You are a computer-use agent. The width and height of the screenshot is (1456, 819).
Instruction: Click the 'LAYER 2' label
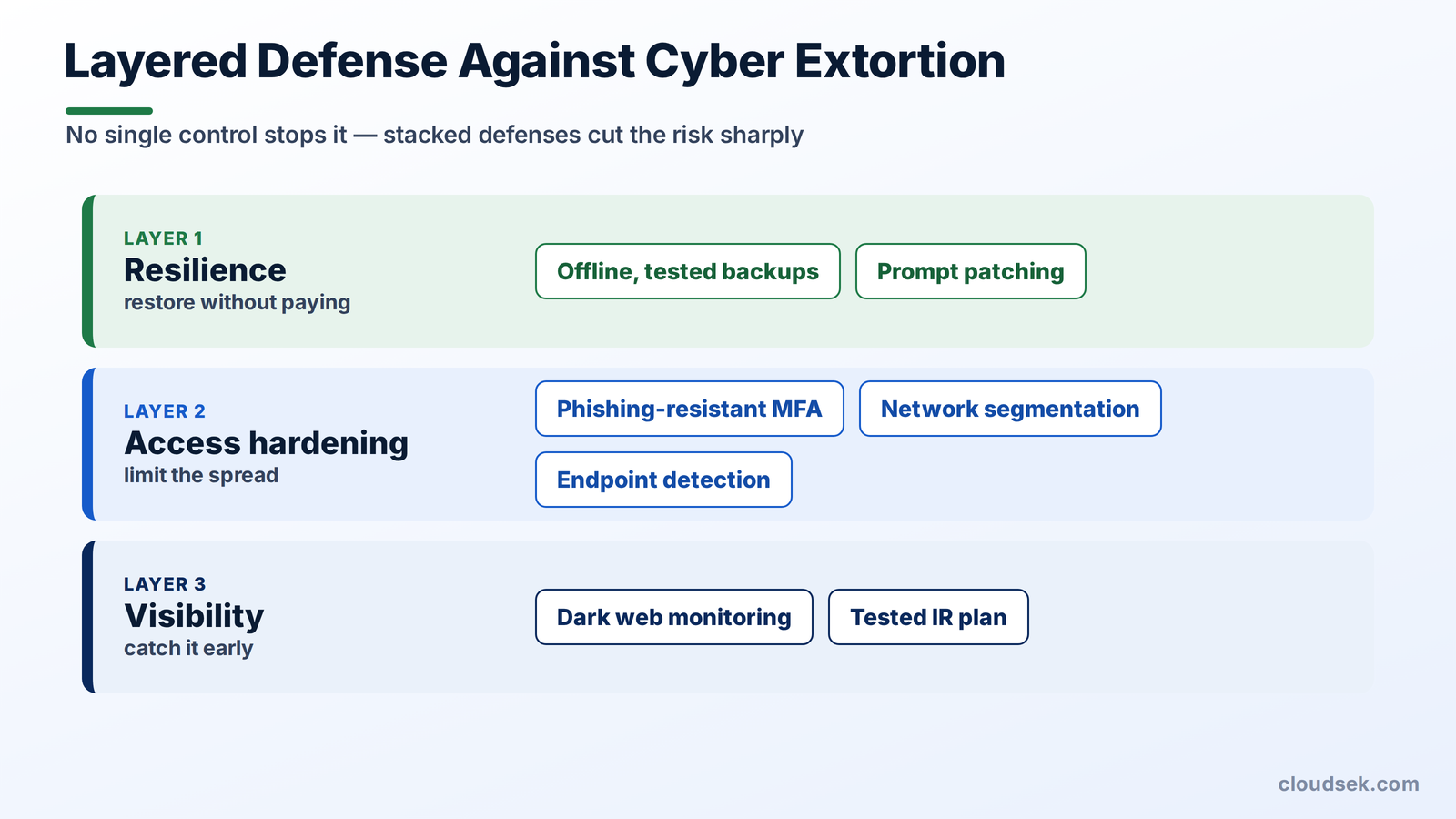165,411
